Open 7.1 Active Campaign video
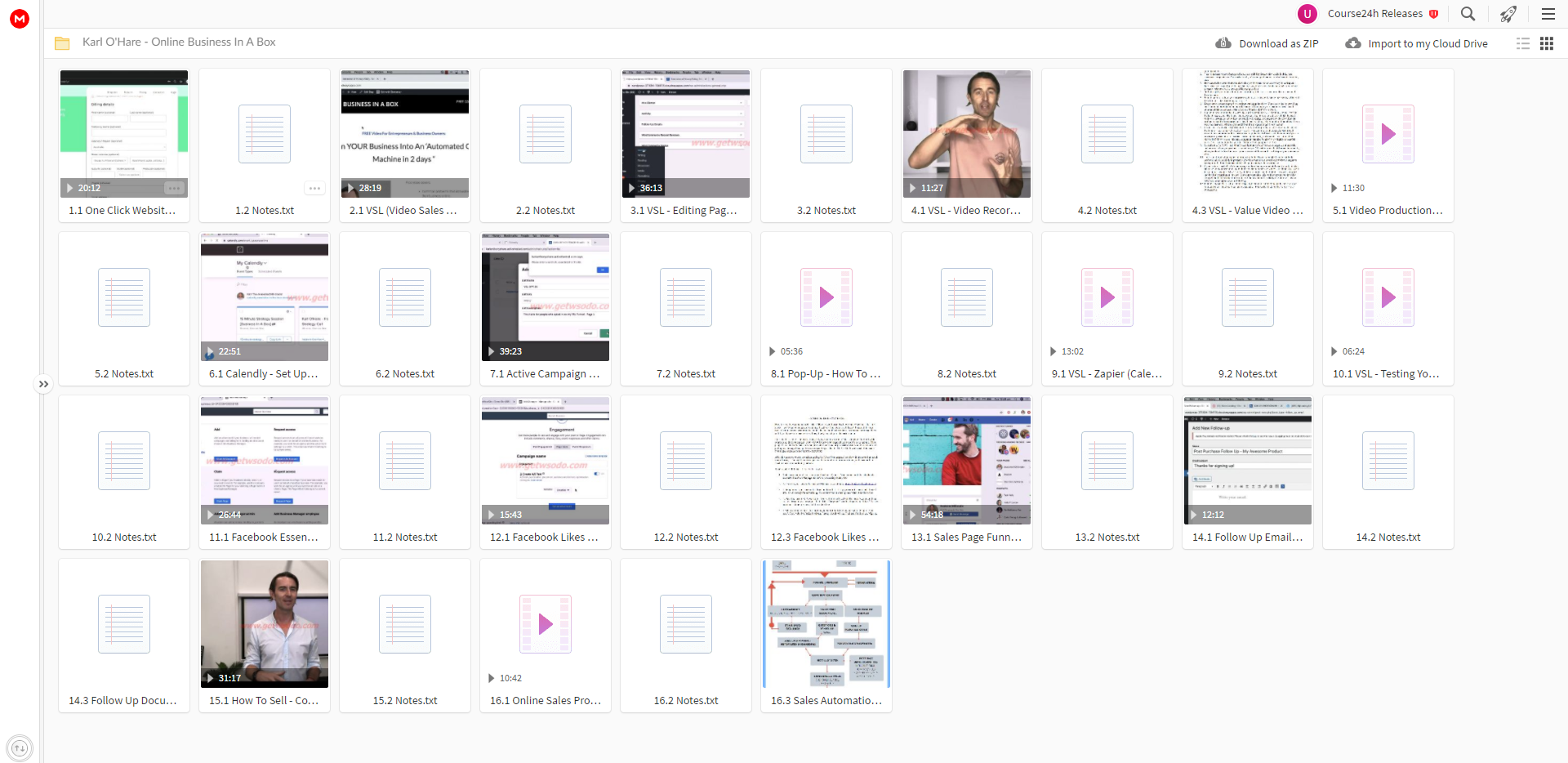1568x763 pixels. click(x=546, y=297)
